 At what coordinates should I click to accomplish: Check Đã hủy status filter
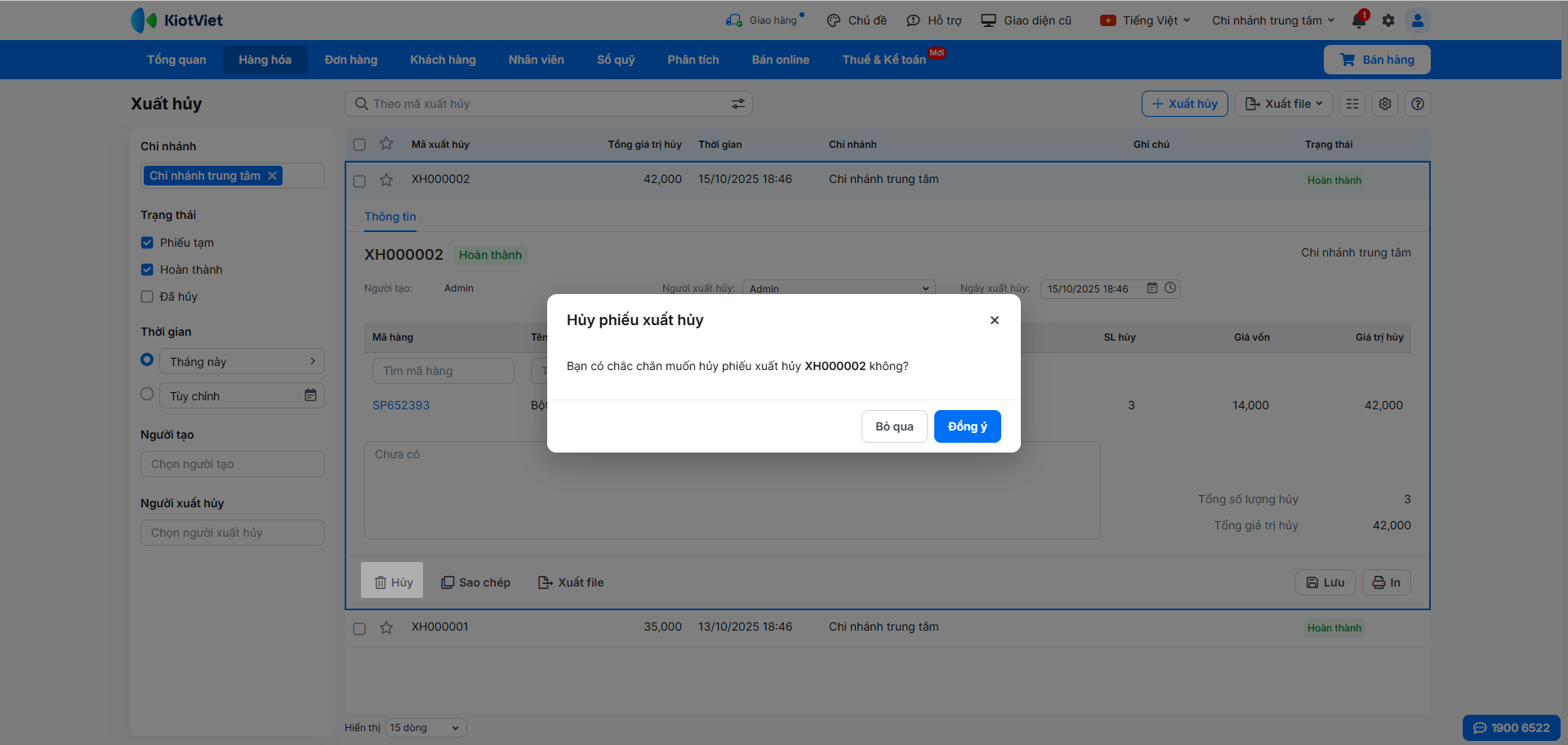point(147,297)
